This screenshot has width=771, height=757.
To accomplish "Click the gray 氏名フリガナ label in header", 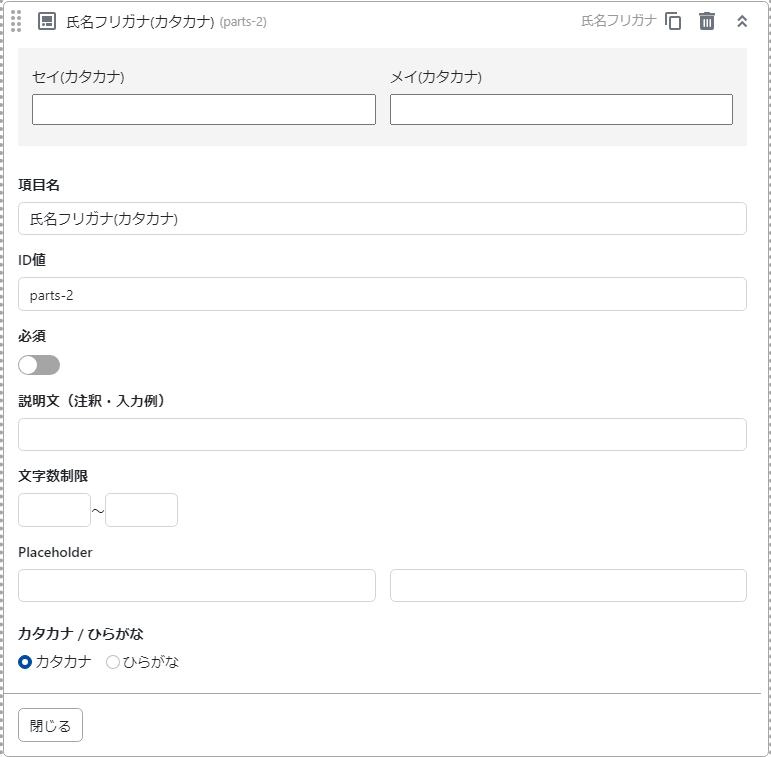I will coord(618,21).
